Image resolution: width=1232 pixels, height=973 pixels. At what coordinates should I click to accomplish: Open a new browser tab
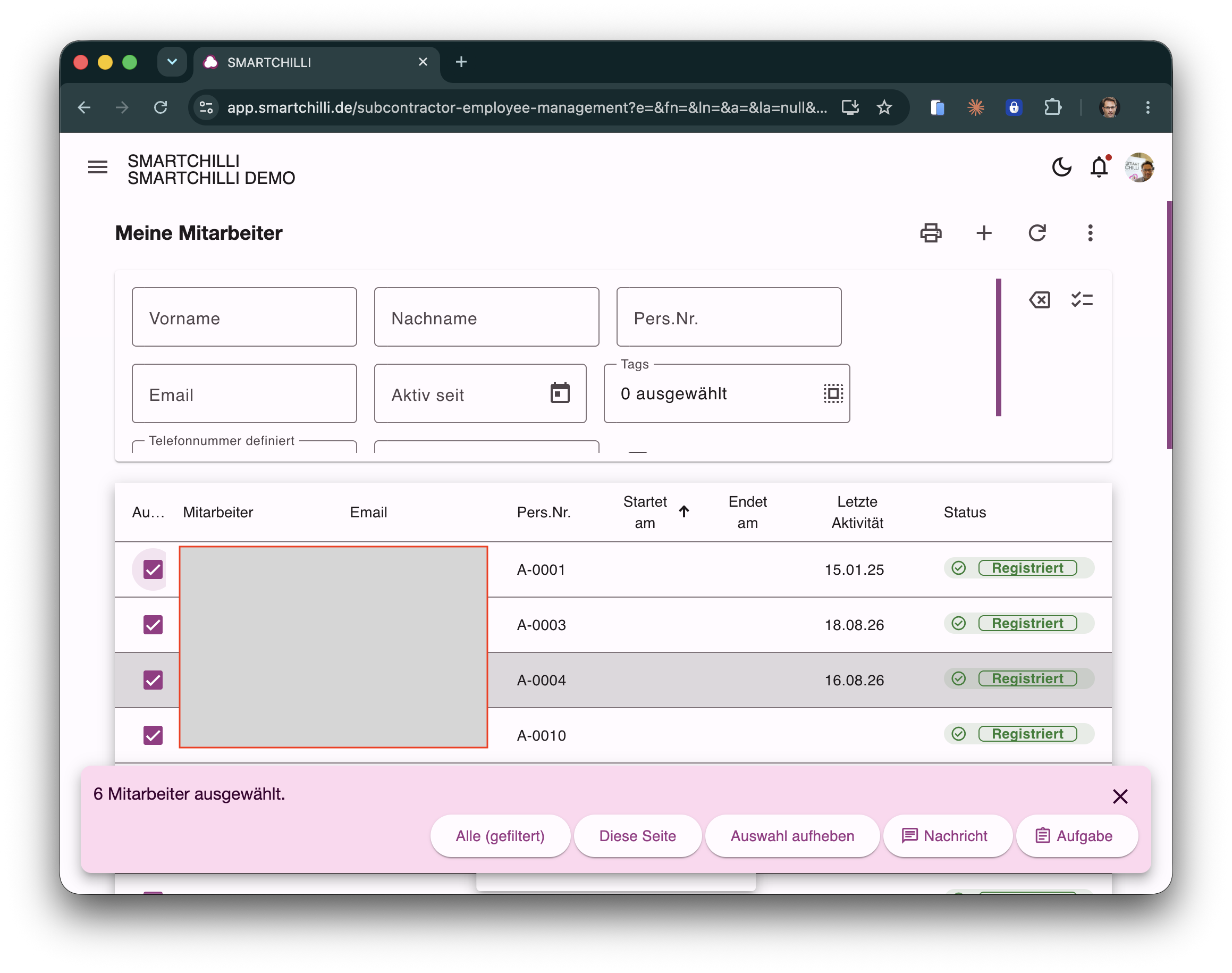461,62
